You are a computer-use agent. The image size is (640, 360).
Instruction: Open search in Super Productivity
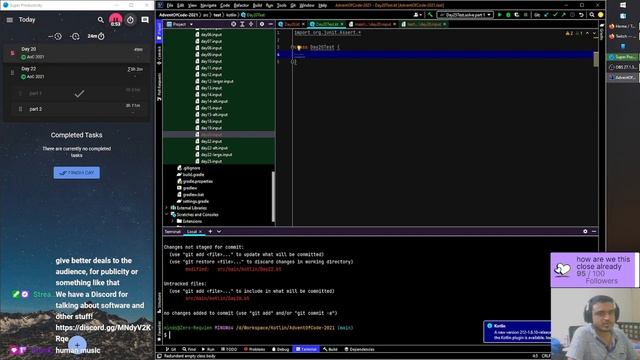pyautogui.click(x=100, y=20)
